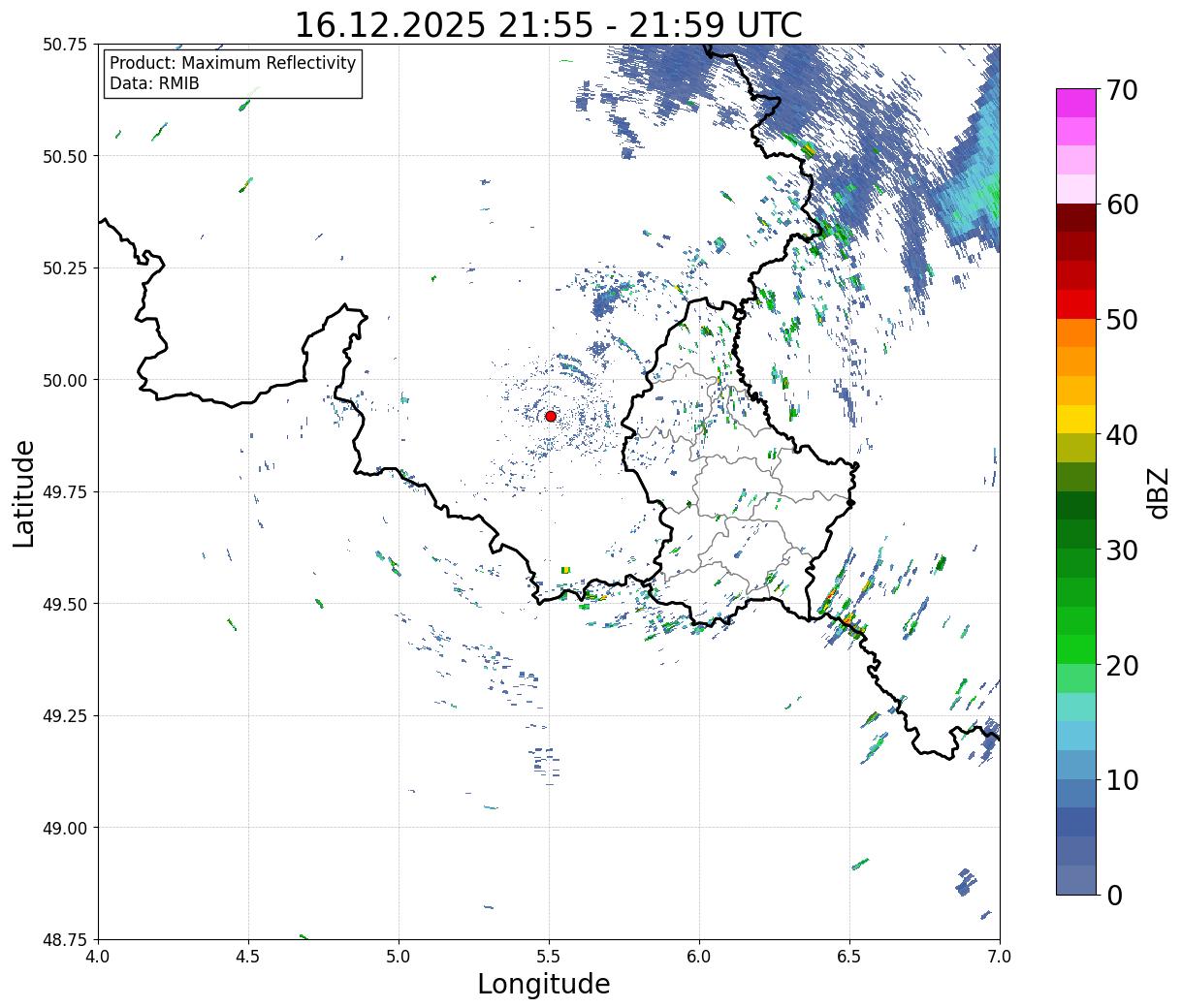The height and width of the screenshot is (1008, 1182).
Task: Click the longitude tick label 6.0
Action: point(699,957)
